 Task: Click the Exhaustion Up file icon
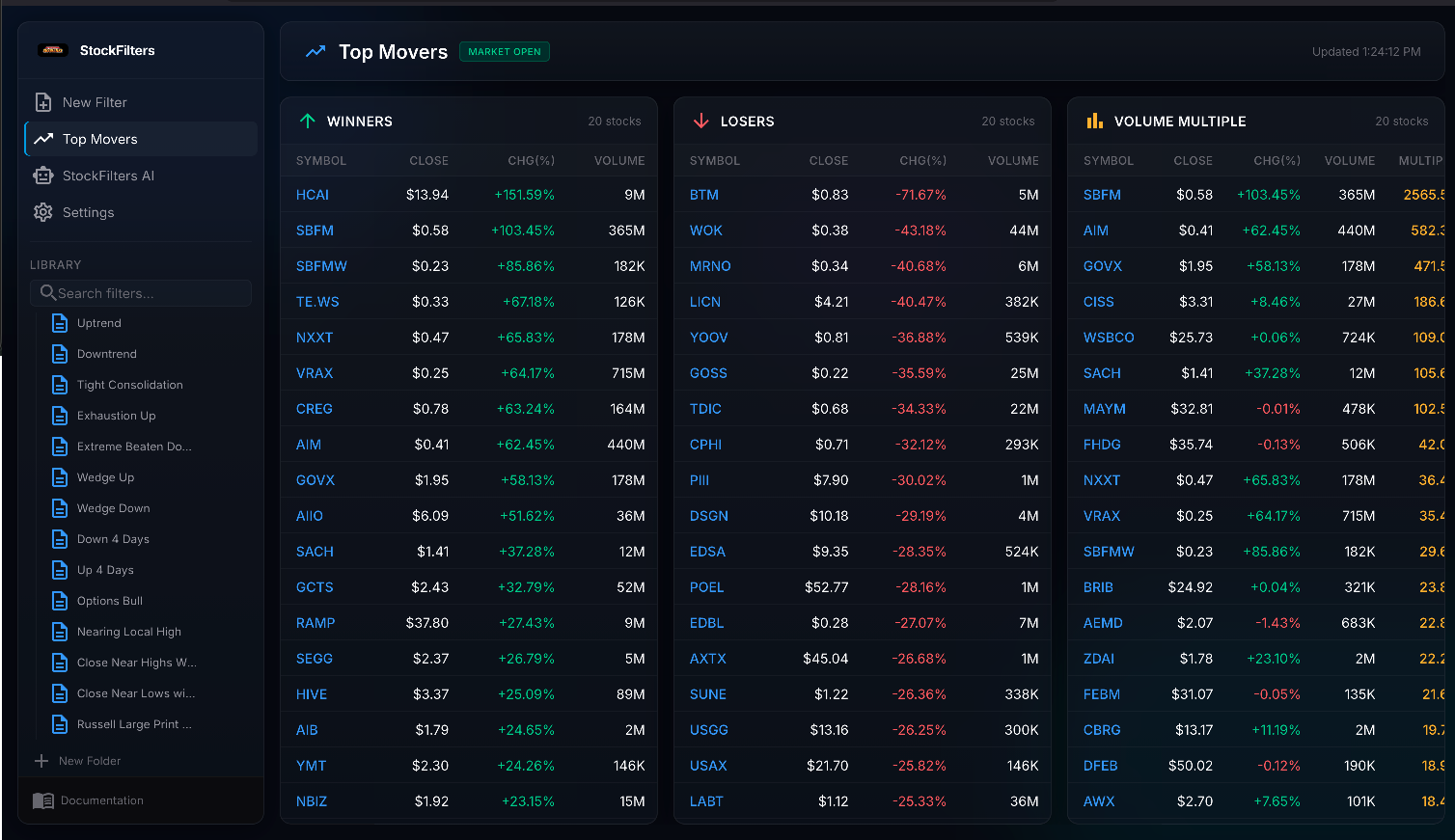coord(60,416)
